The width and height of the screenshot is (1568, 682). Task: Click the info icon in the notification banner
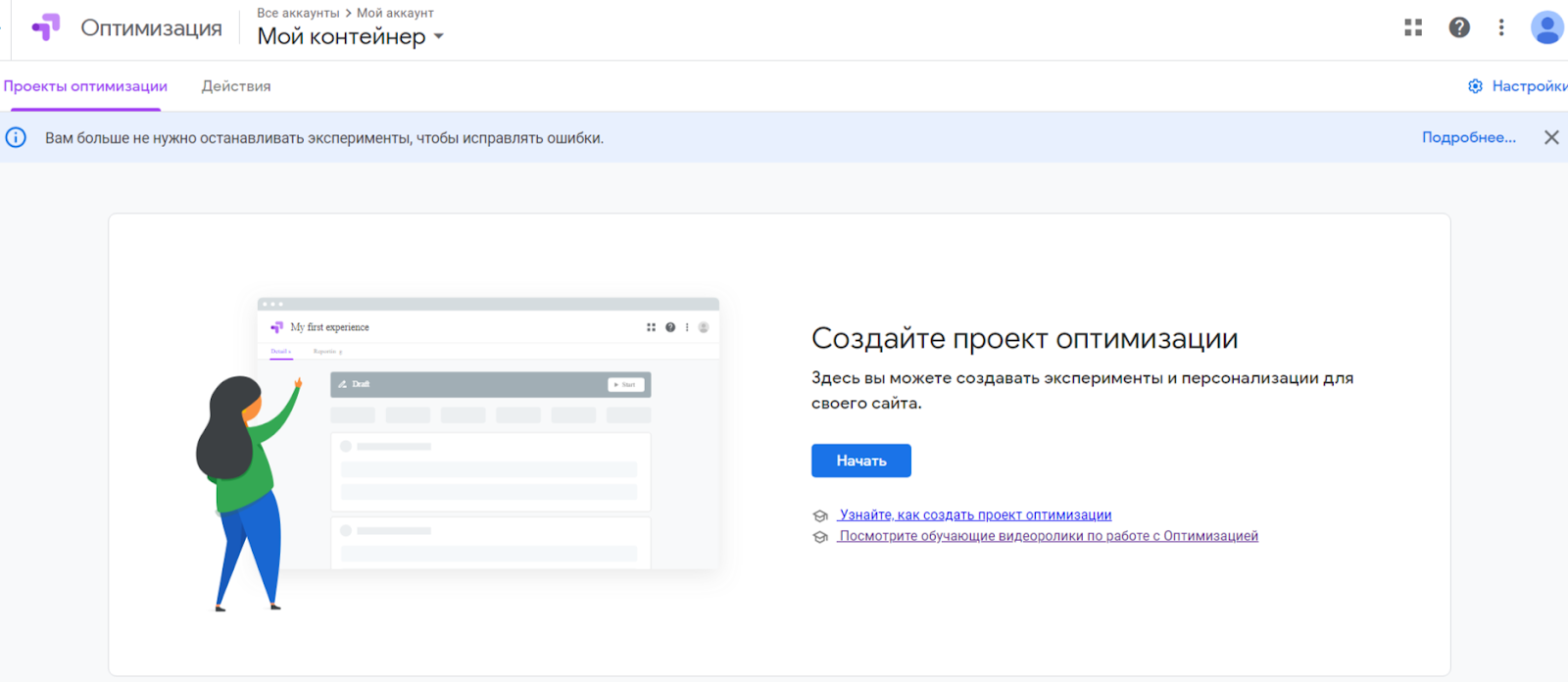(16, 137)
